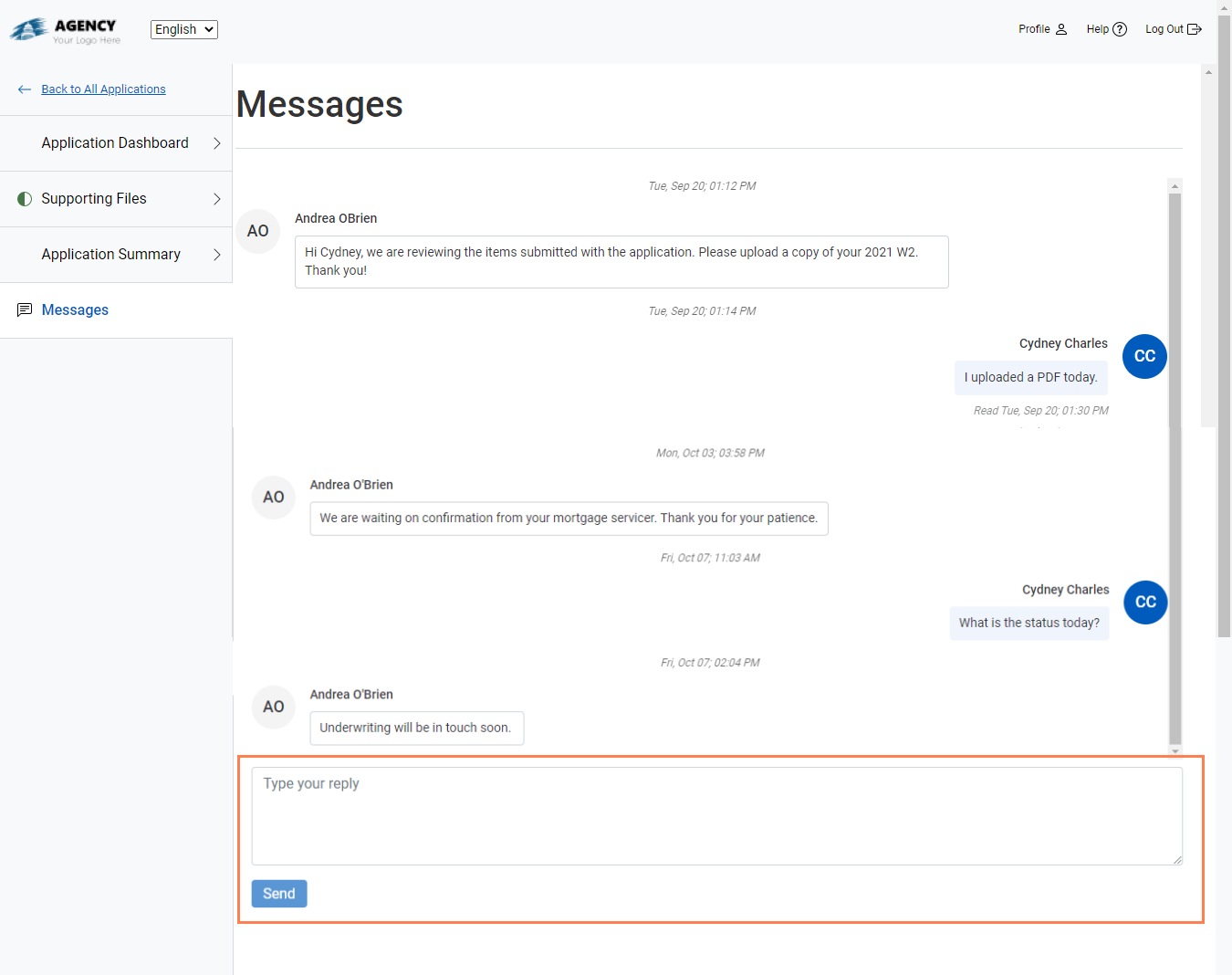
Task: Click the Log Out arrow icon
Action: pos(1194,29)
